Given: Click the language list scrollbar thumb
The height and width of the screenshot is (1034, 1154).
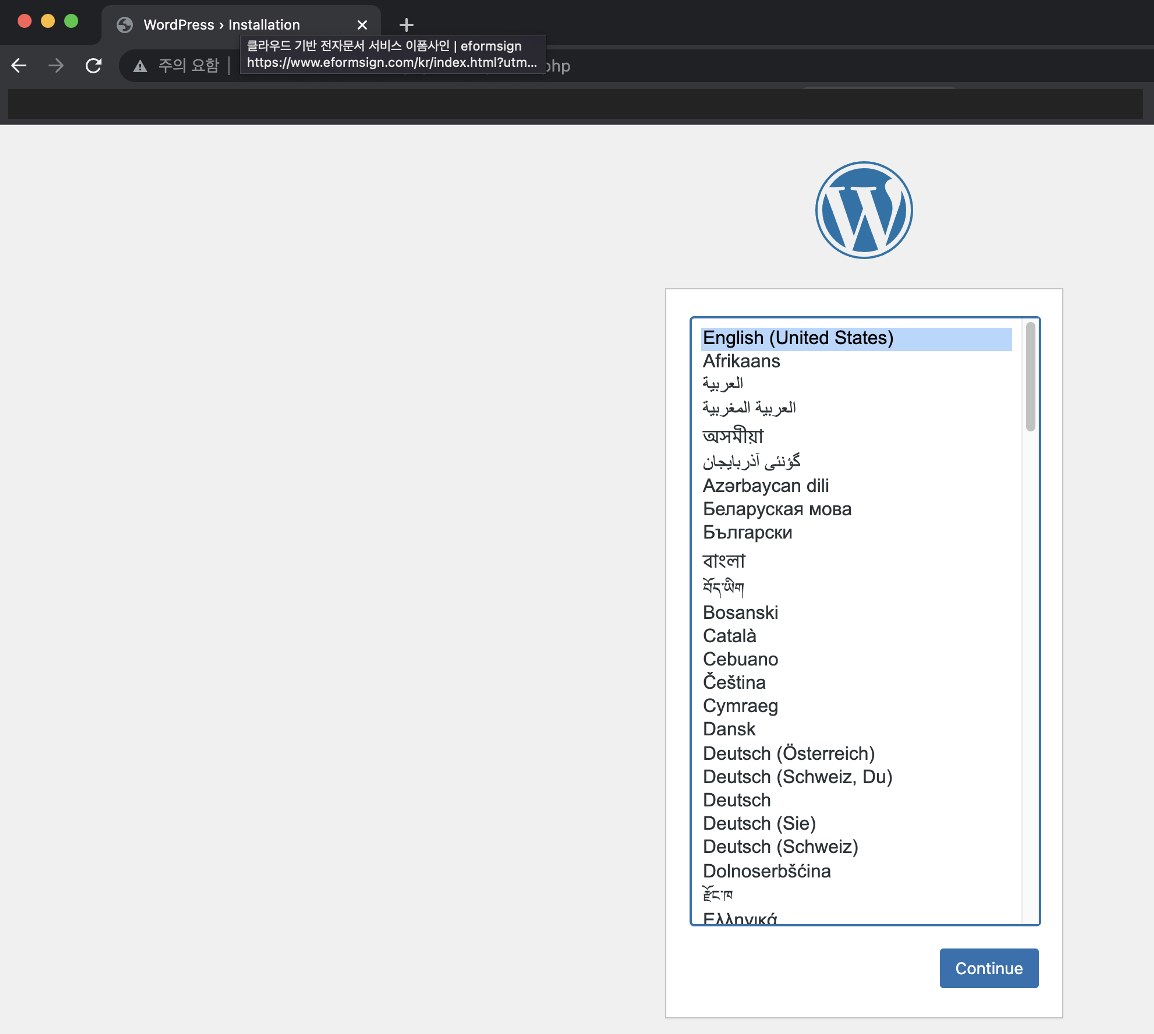Looking at the screenshot, I should pos(1030,376).
